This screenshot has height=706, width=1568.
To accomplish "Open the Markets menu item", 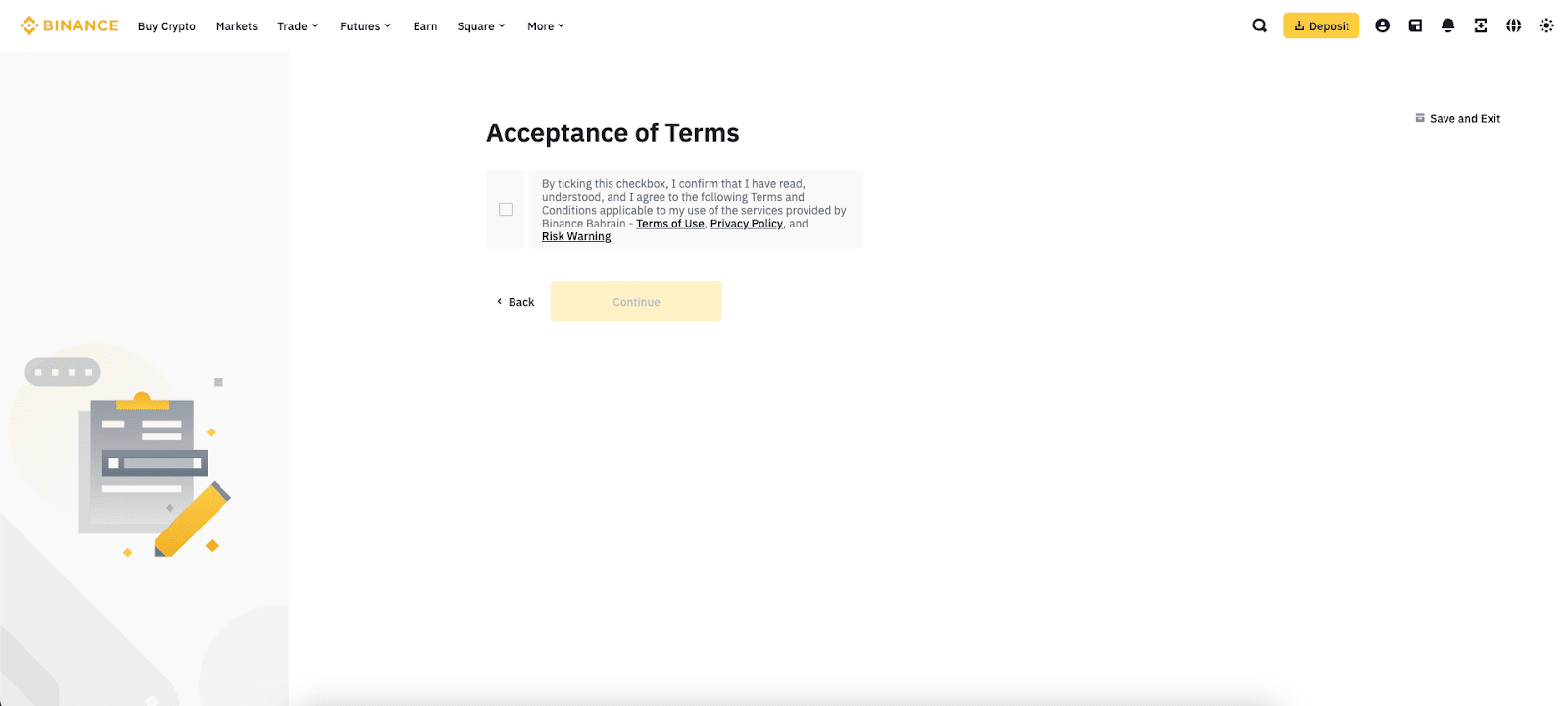I will point(236,26).
